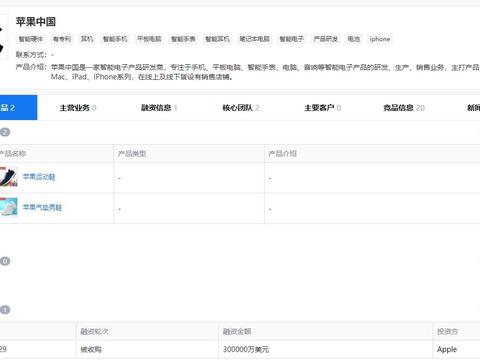Switch to the 主营业务 tab

tap(78, 108)
